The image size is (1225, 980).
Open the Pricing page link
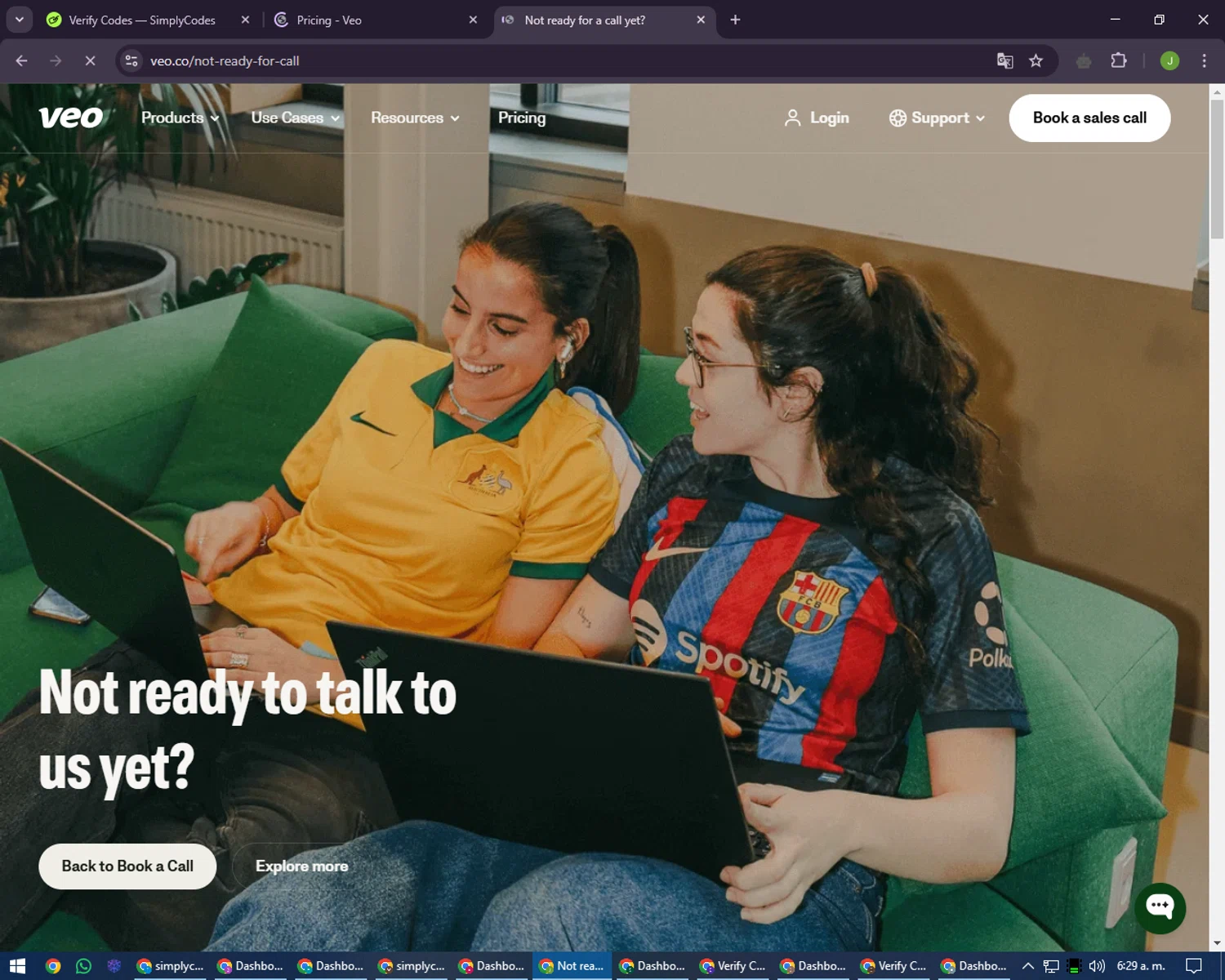pos(522,118)
